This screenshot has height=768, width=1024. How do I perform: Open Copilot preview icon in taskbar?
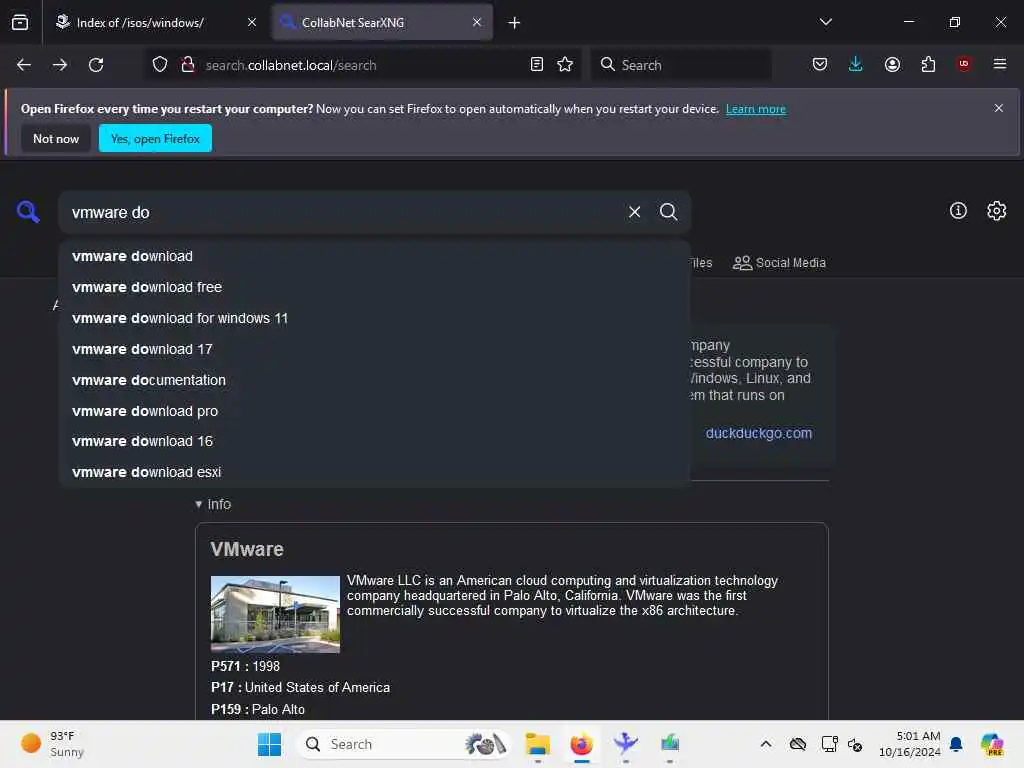tap(991, 744)
